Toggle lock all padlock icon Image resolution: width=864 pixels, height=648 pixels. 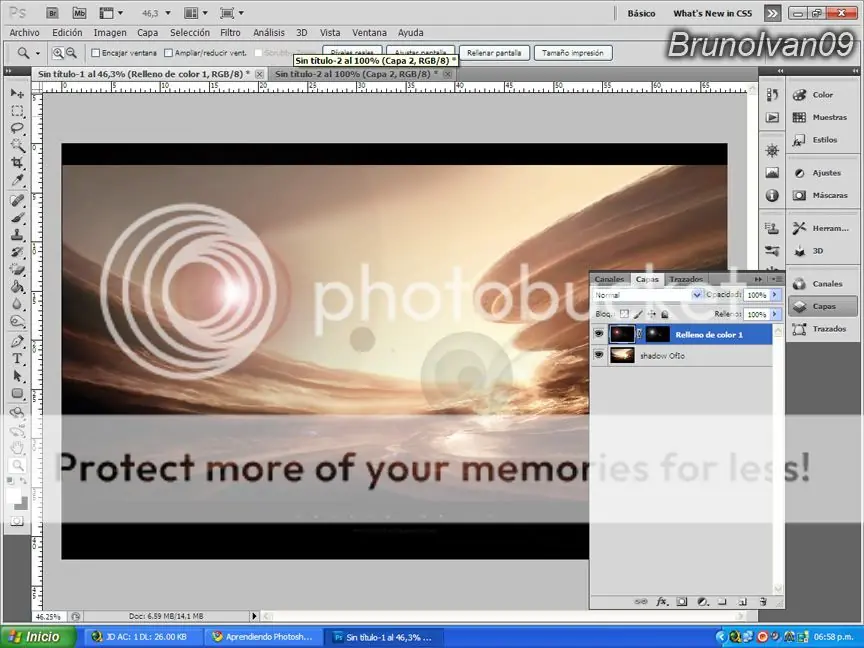point(665,314)
